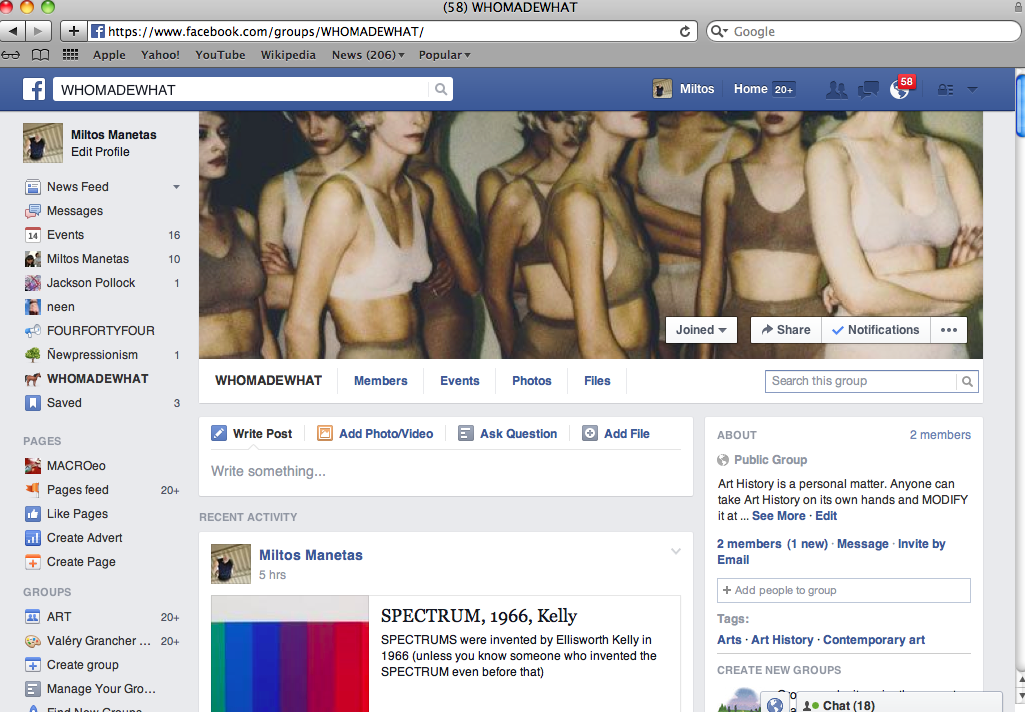Viewport: 1025px width, 712px height.
Task: Click the search icon in group search box
Action: (x=967, y=381)
